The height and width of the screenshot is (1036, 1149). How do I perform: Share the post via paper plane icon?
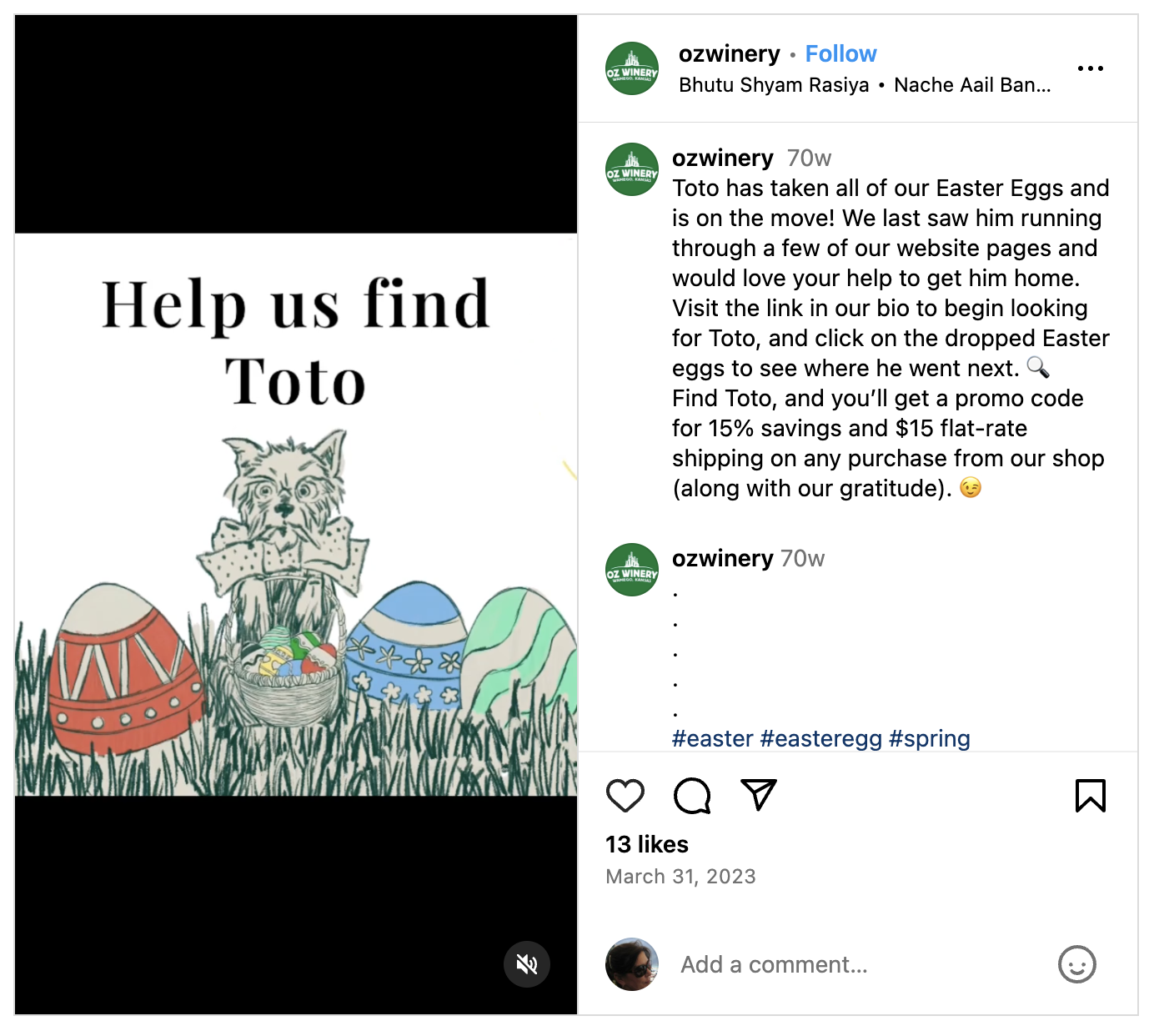[759, 795]
